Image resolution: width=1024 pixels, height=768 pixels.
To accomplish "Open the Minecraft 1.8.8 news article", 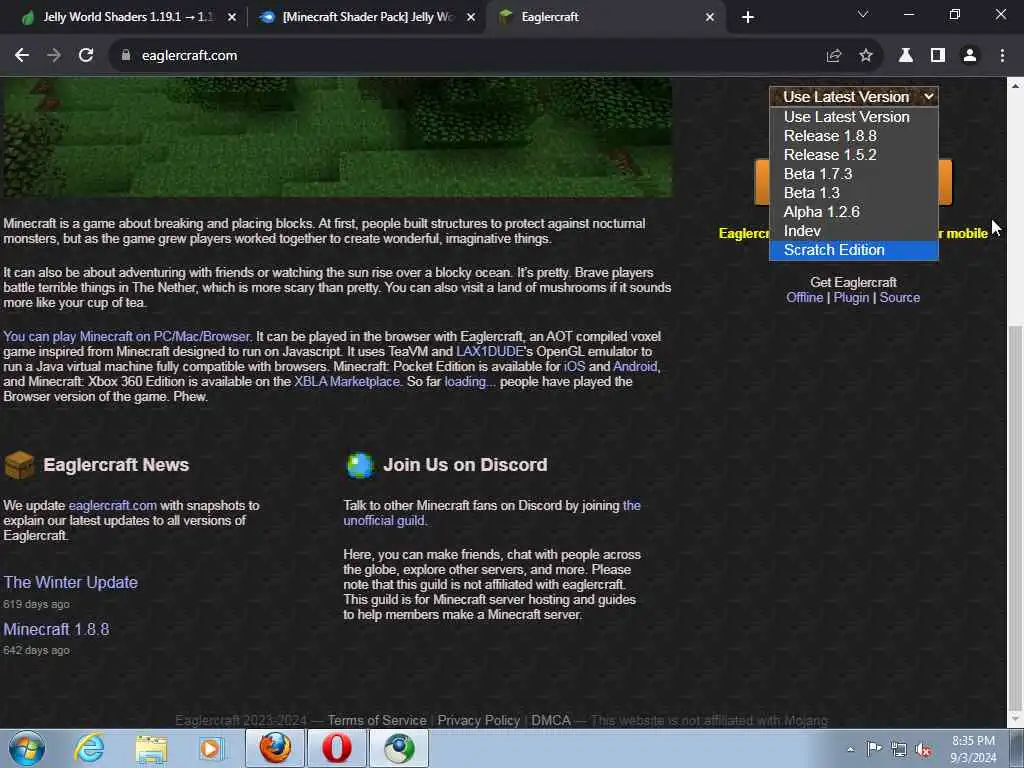I will click(56, 629).
